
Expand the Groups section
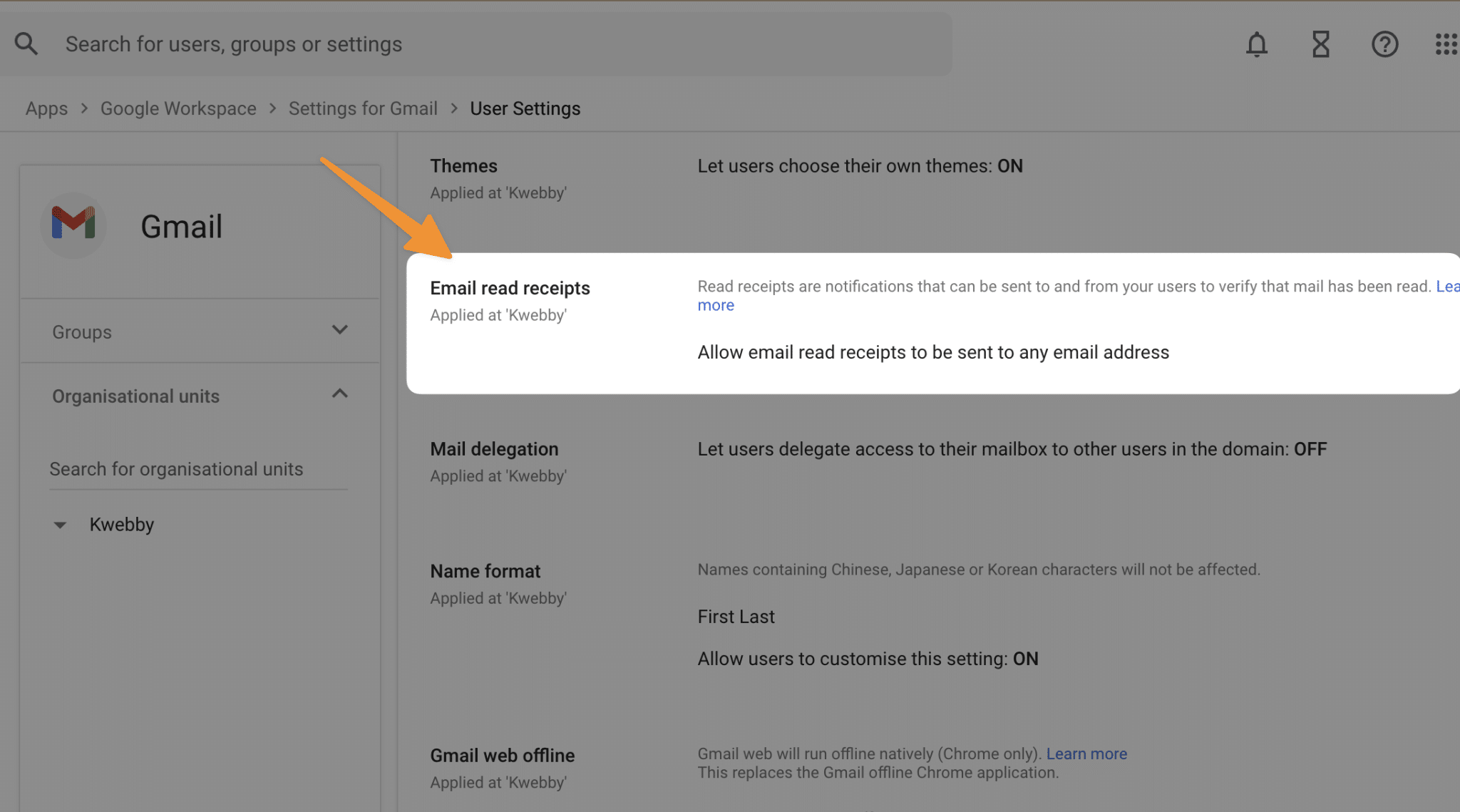(x=340, y=330)
